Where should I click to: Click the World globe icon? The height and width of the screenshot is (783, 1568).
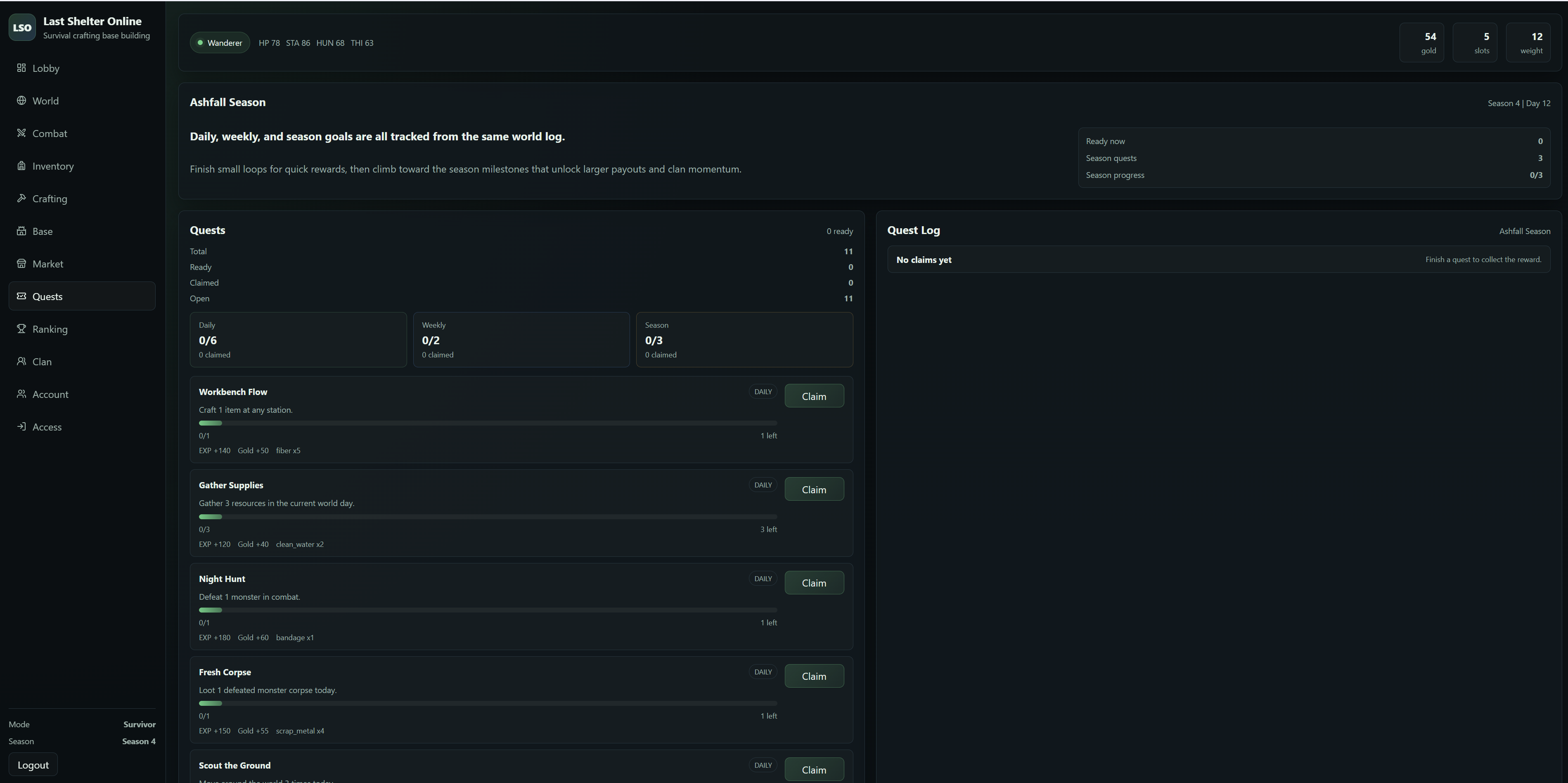pos(21,100)
